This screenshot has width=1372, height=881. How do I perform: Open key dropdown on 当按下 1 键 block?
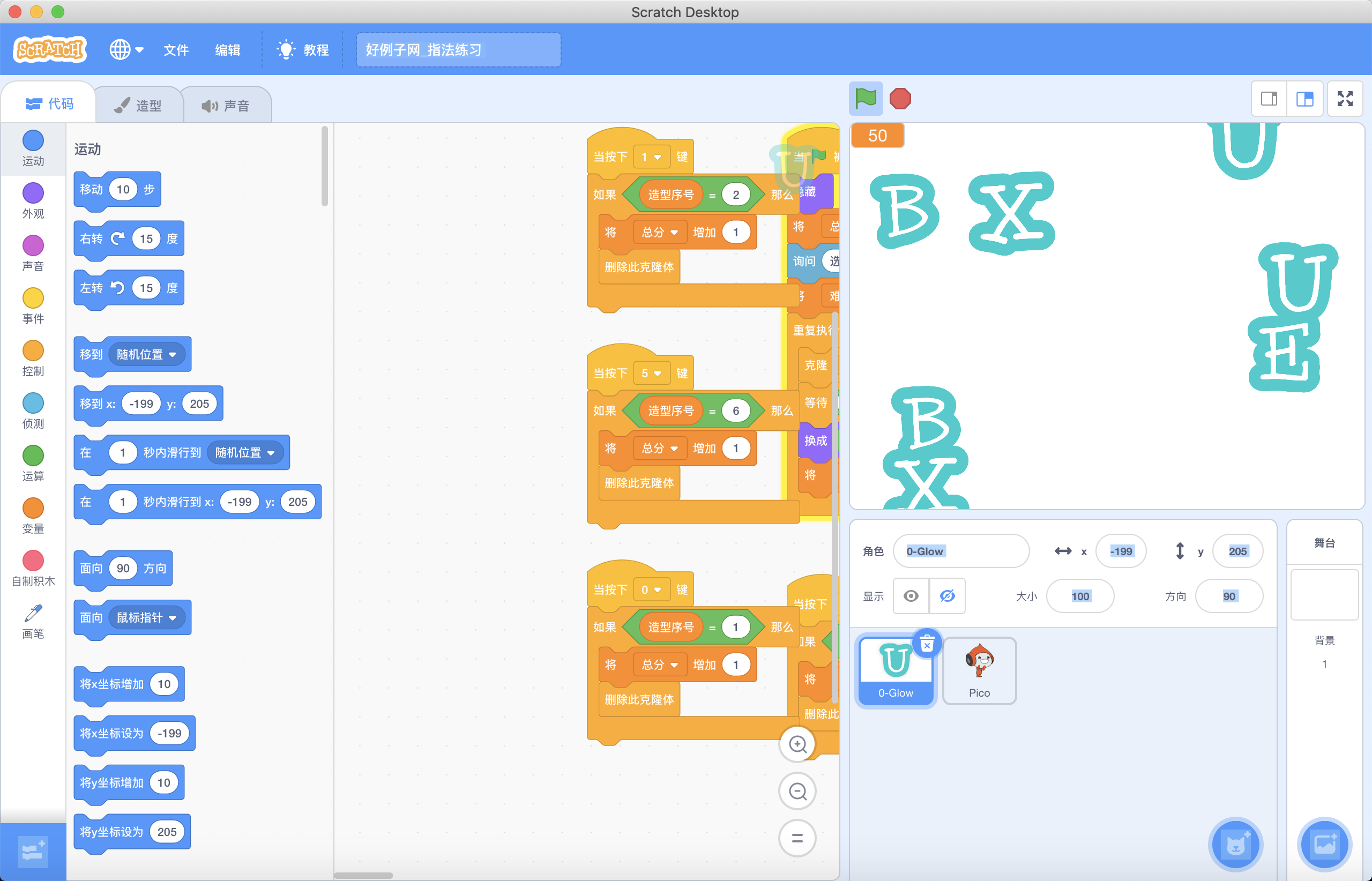pos(651,157)
